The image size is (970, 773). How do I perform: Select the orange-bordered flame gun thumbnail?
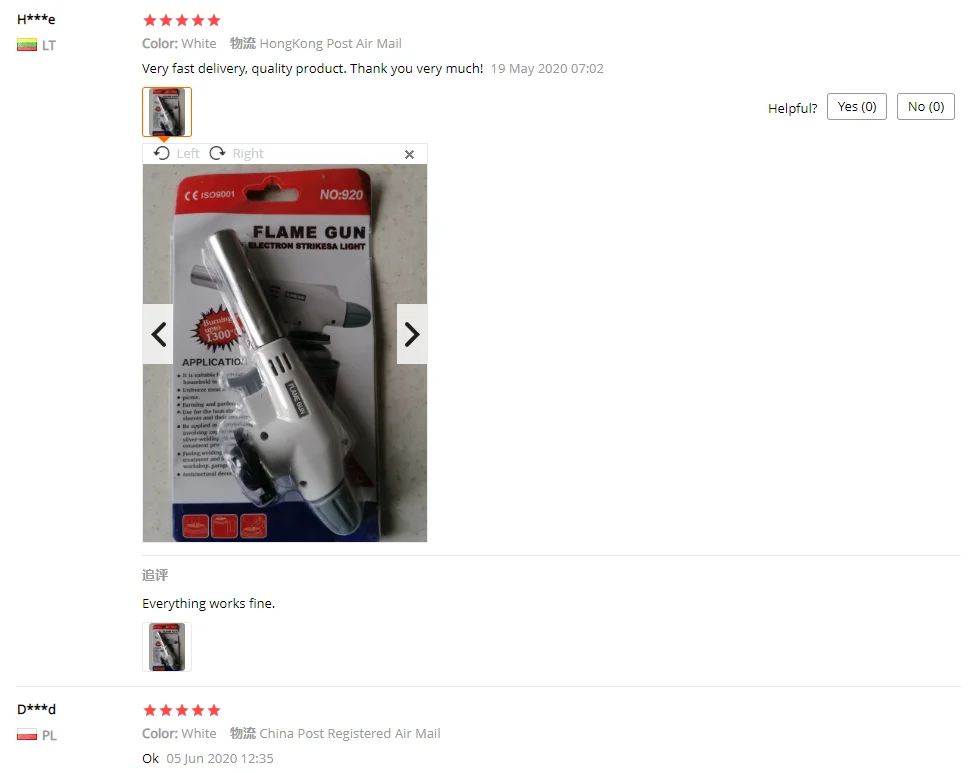pos(167,112)
